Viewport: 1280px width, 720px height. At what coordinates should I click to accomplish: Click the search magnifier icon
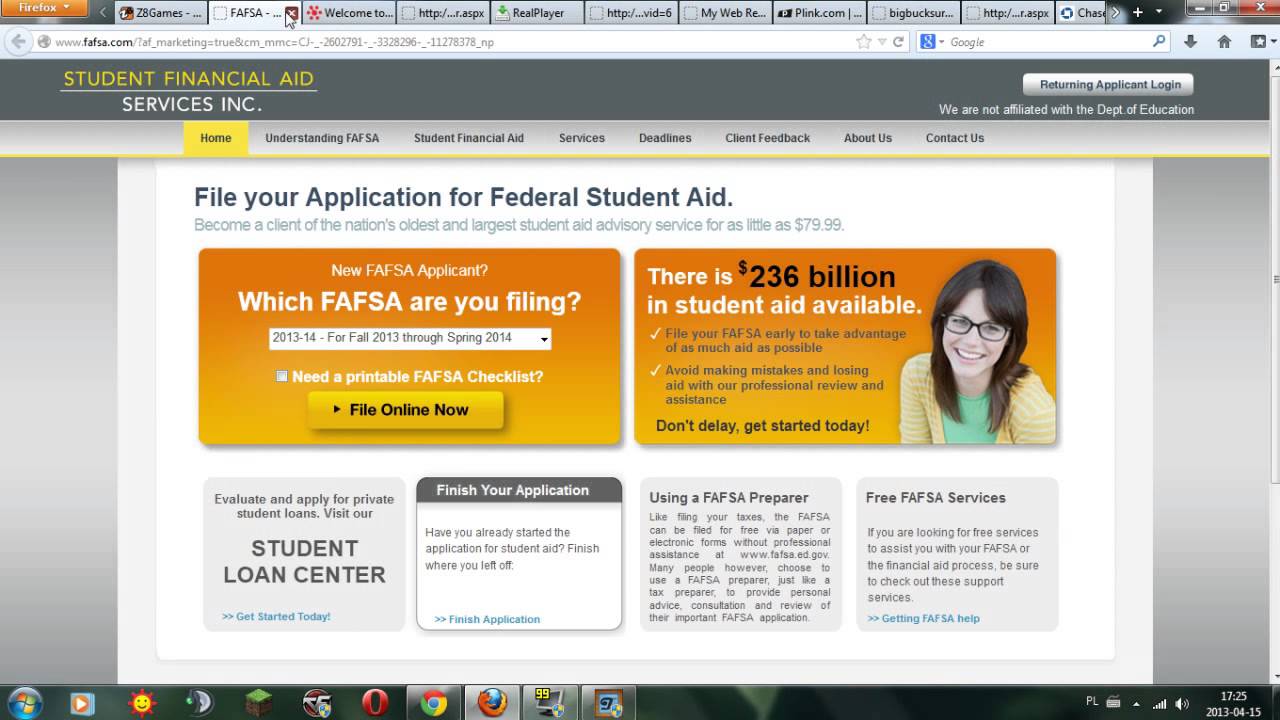click(1159, 42)
